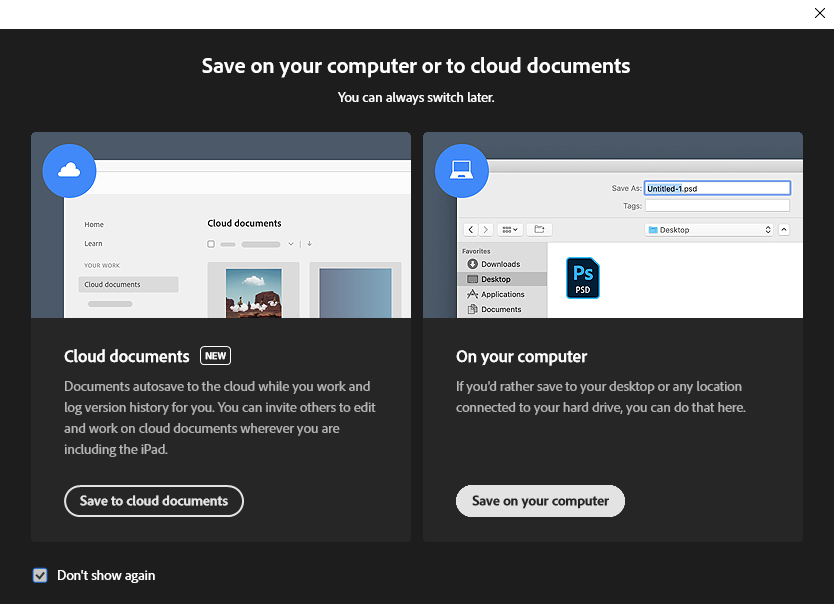Screen dimensions: 834x604
Task: Close the save dialog with X
Action: click(x=820, y=13)
